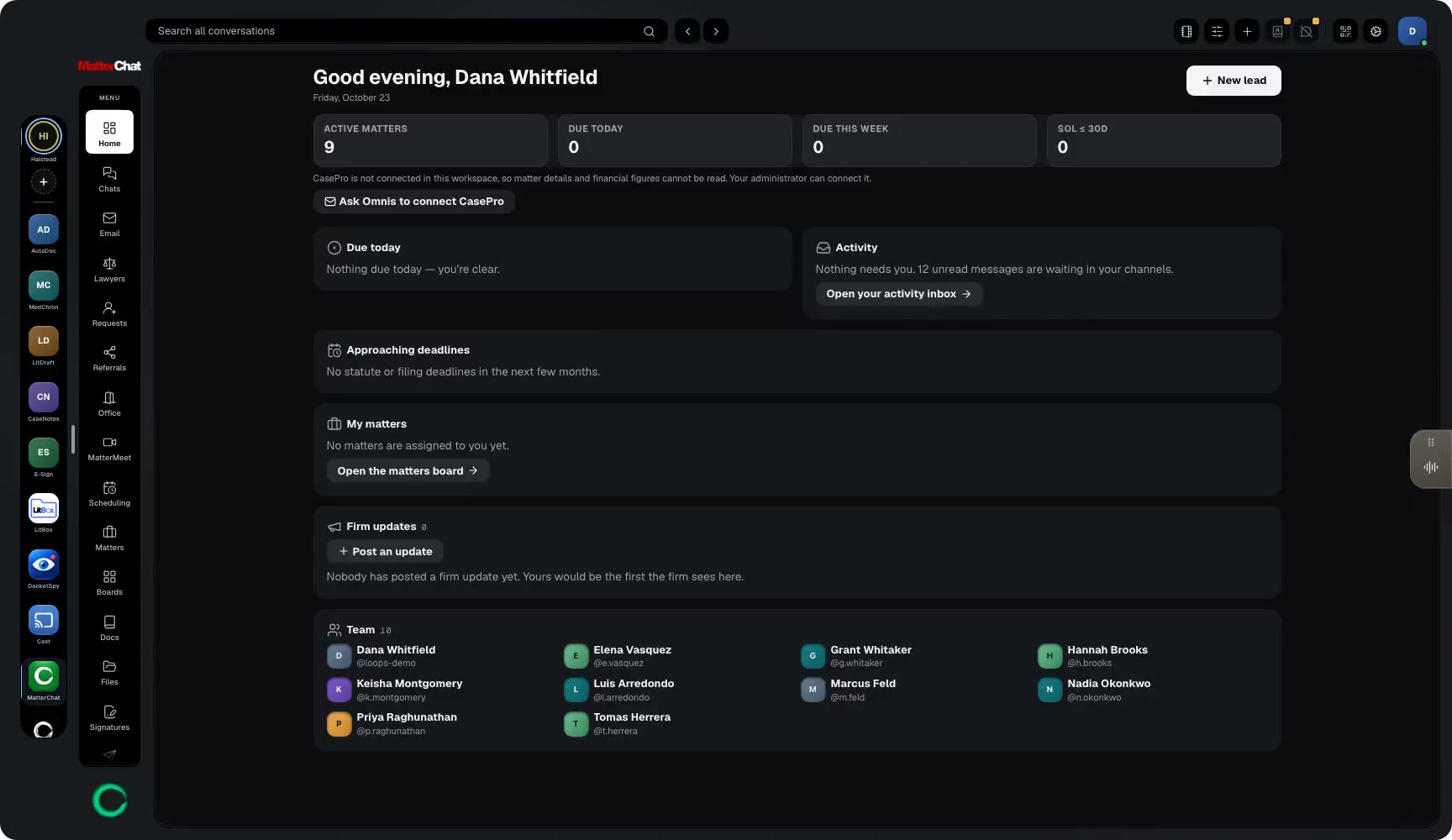Open the DocketSpy eye app
The width and height of the screenshot is (1452, 840).
44,564
